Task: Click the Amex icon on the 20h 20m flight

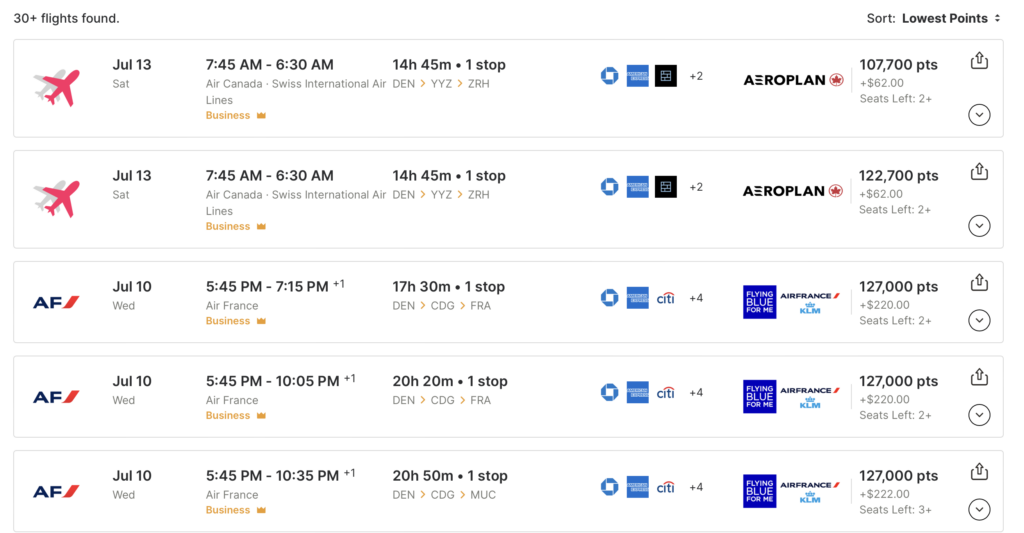Action: 637,392
